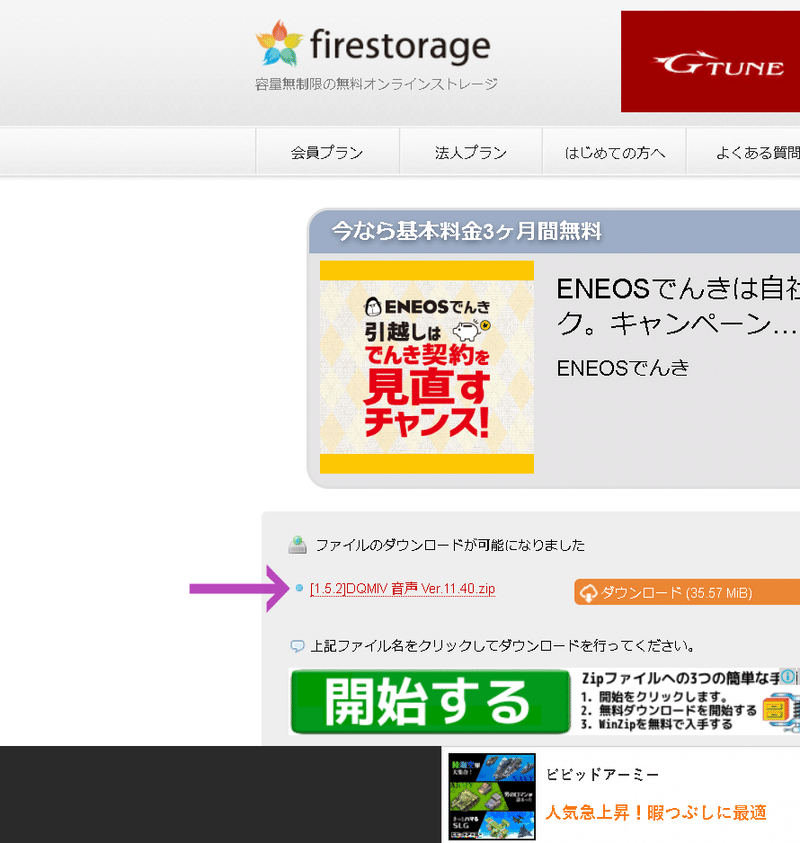Image resolution: width=800 pixels, height=843 pixels.
Task: Click the 容量無制限の無料オンラインストレージ tagline
Action: pyautogui.click(x=376, y=84)
